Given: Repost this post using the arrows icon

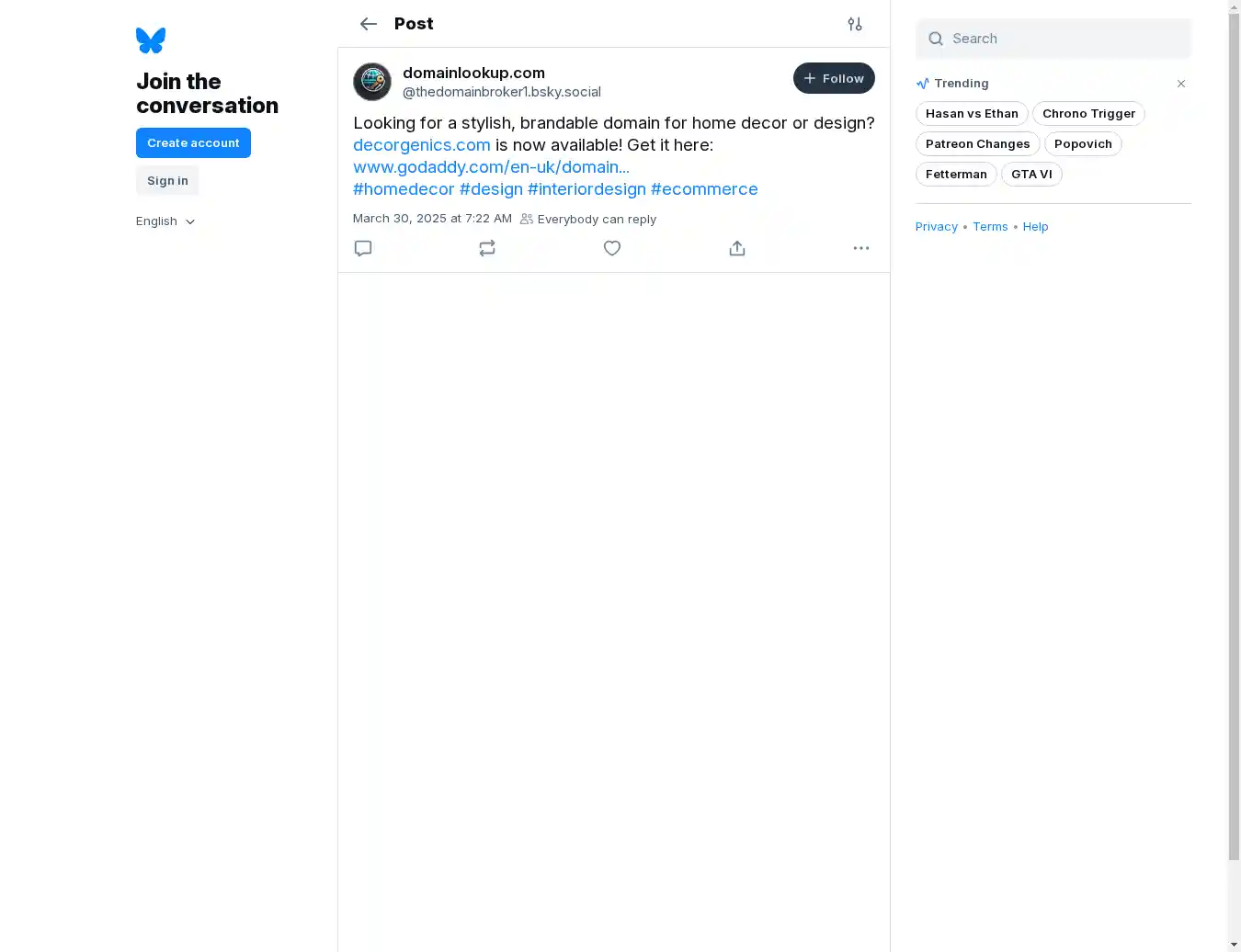Looking at the screenshot, I should [487, 248].
